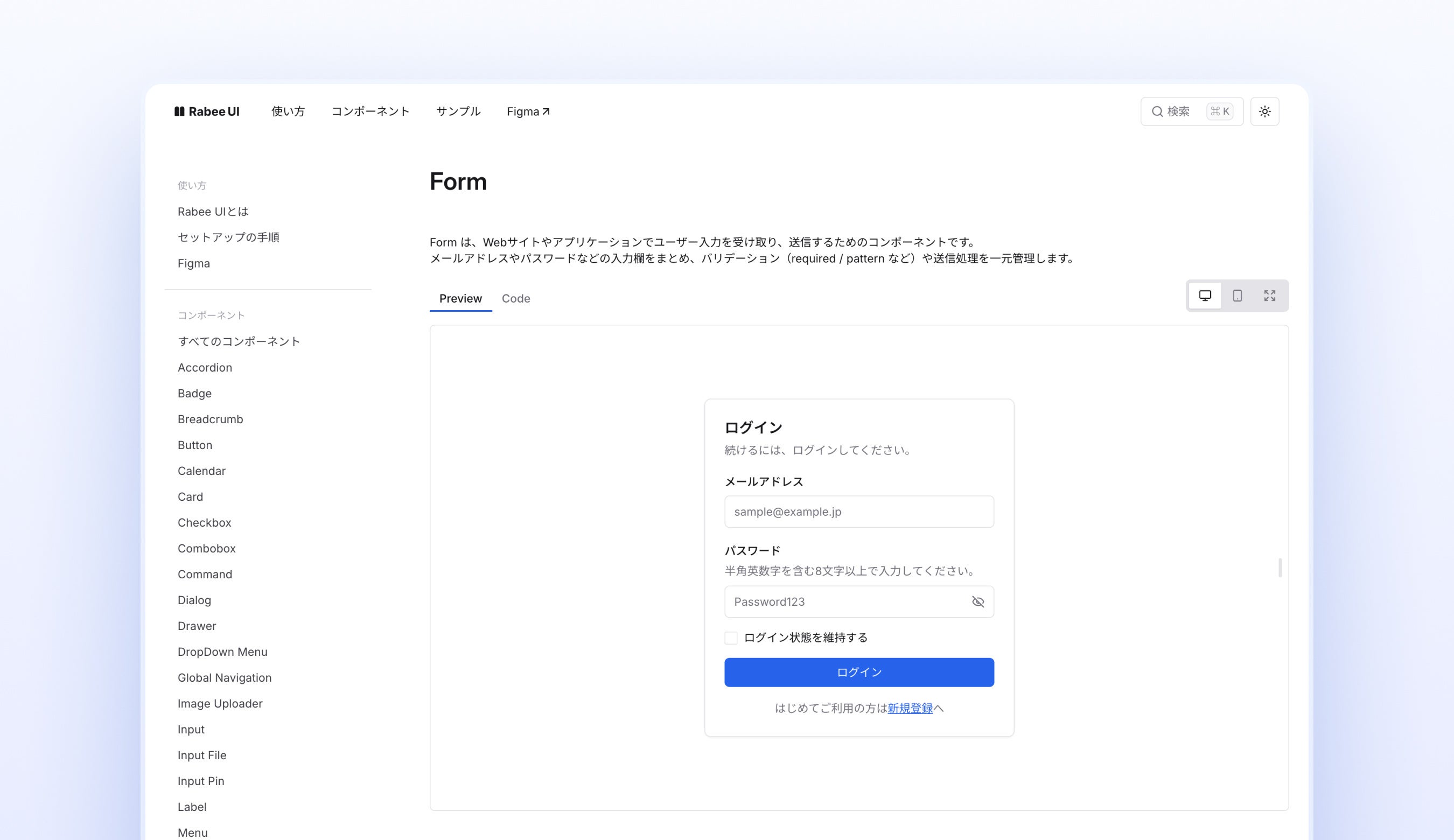The image size is (1454, 840).
Task: Expand preview to fullscreen icon
Action: pos(1269,296)
